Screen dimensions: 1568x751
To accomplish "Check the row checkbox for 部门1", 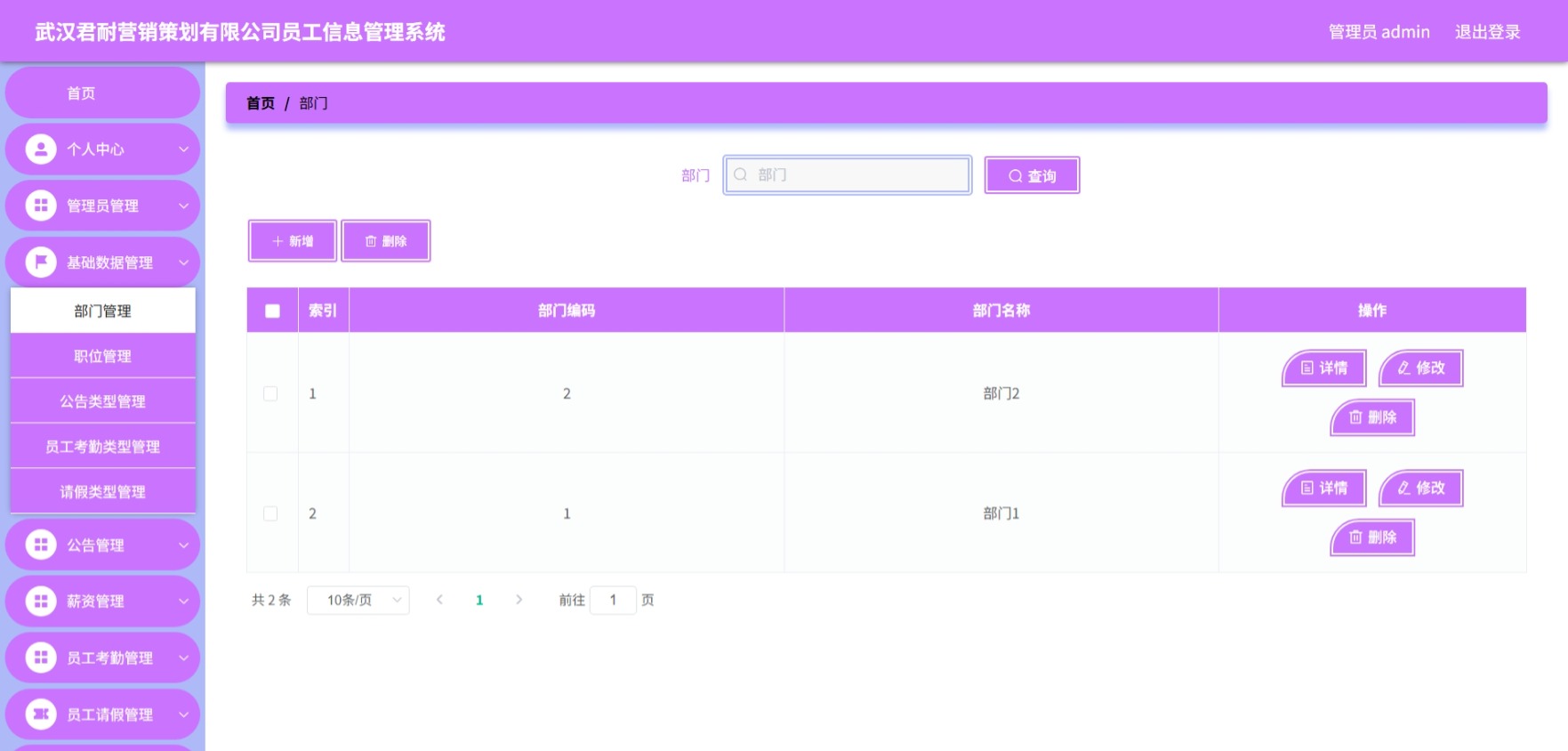I will pyautogui.click(x=270, y=513).
